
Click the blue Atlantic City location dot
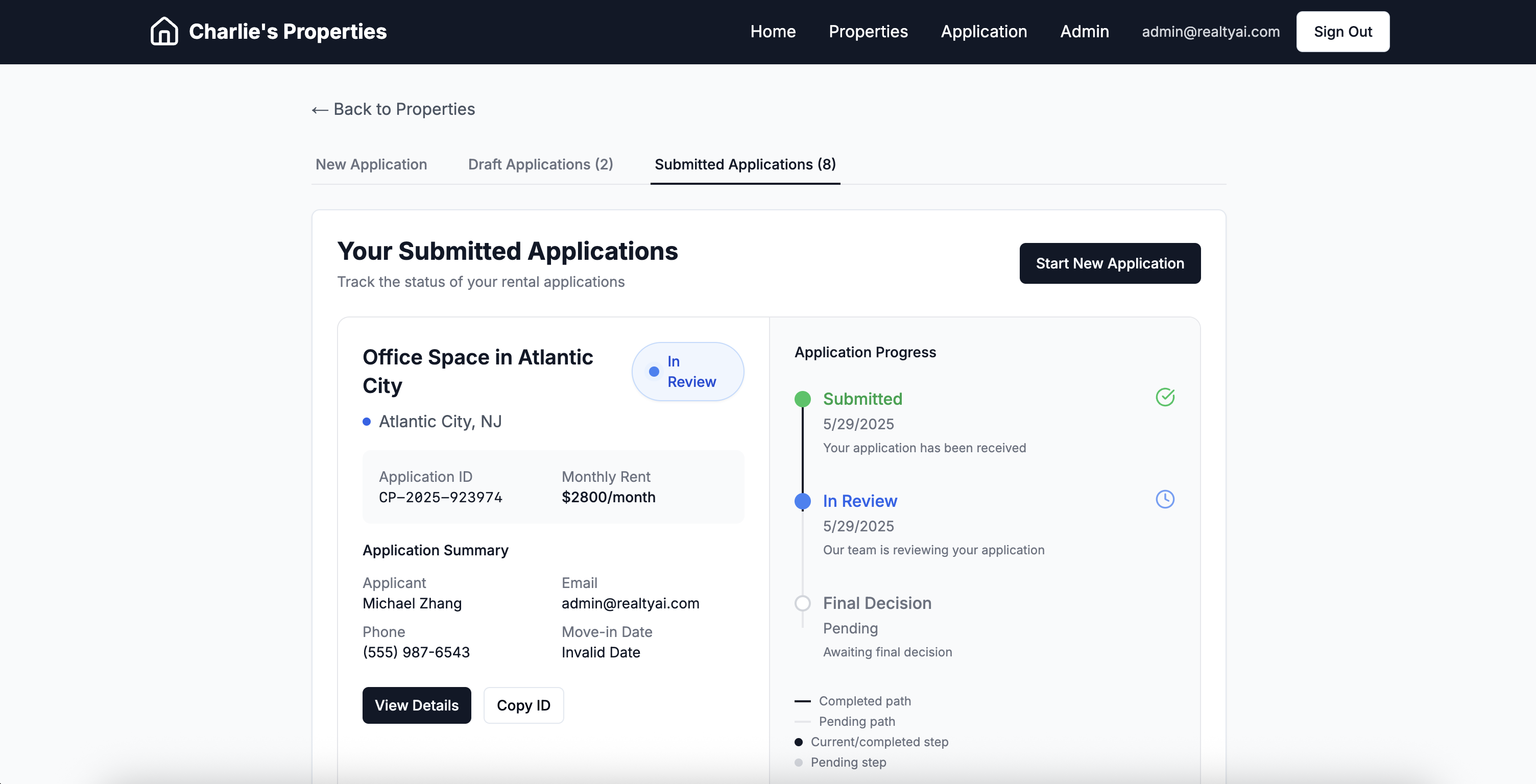pos(367,422)
